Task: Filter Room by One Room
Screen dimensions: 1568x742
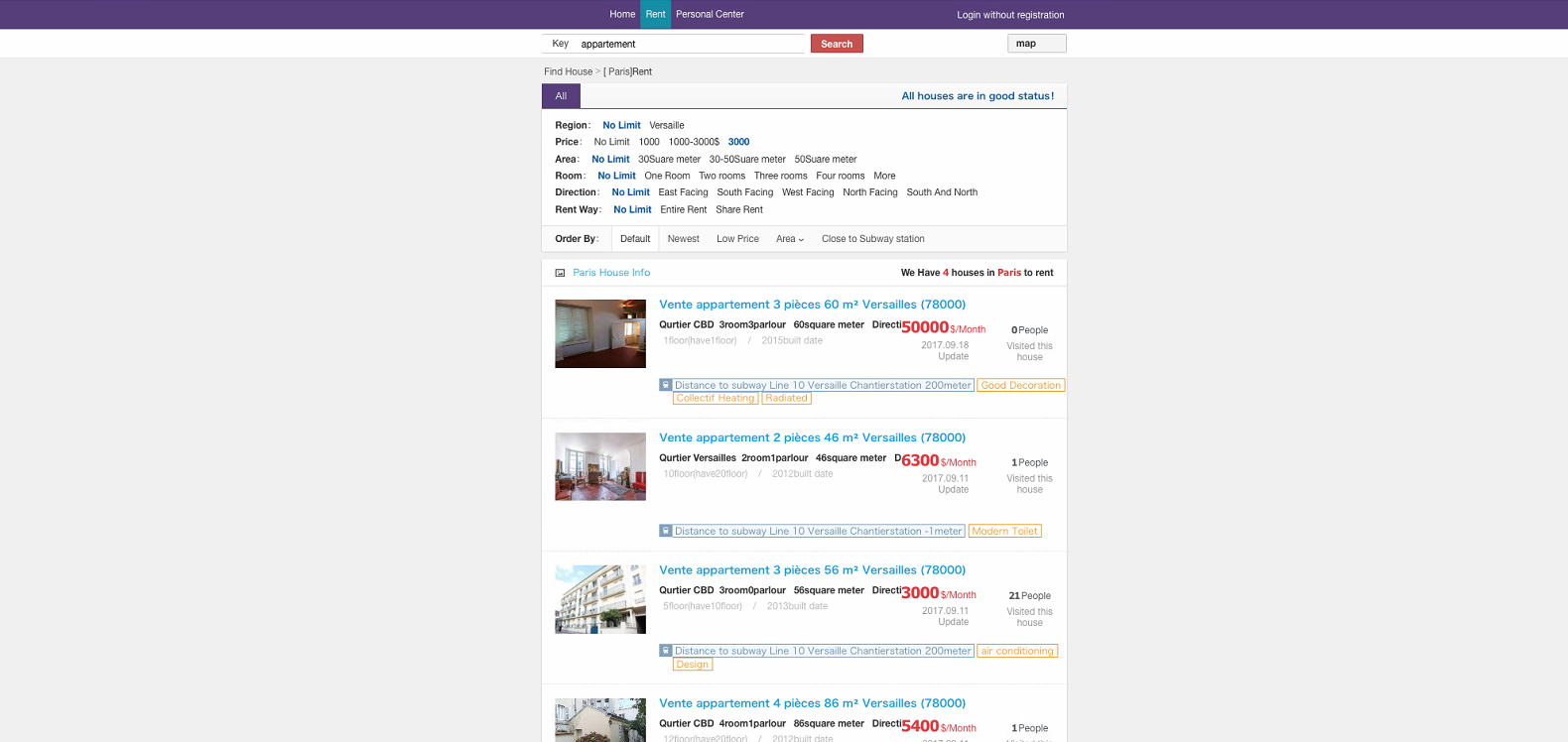Action: coord(667,176)
